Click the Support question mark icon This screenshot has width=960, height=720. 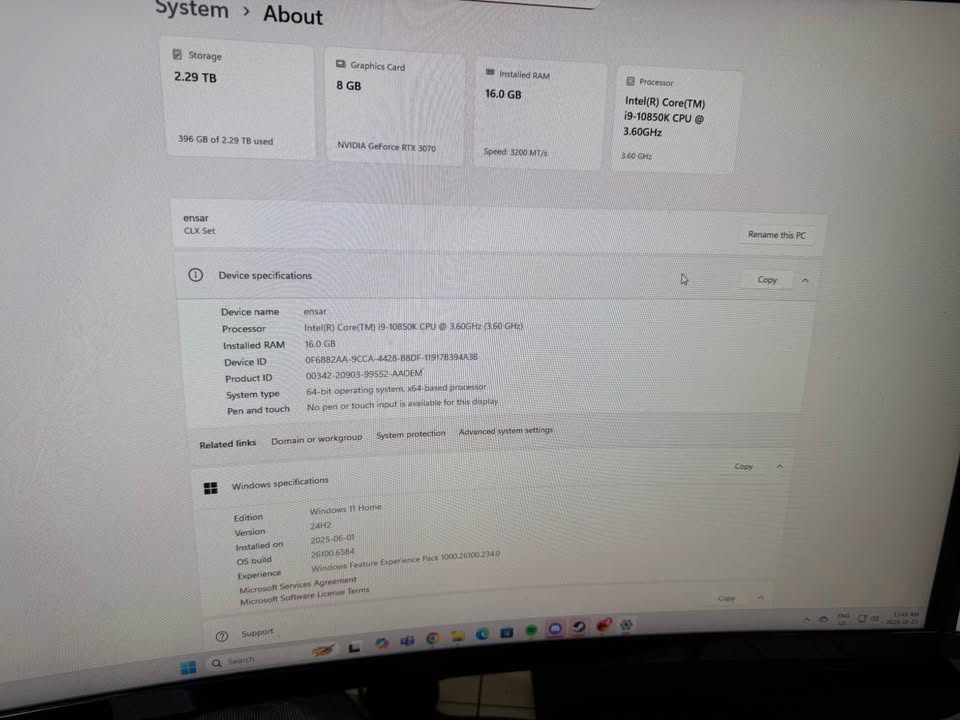click(x=222, y=637)
